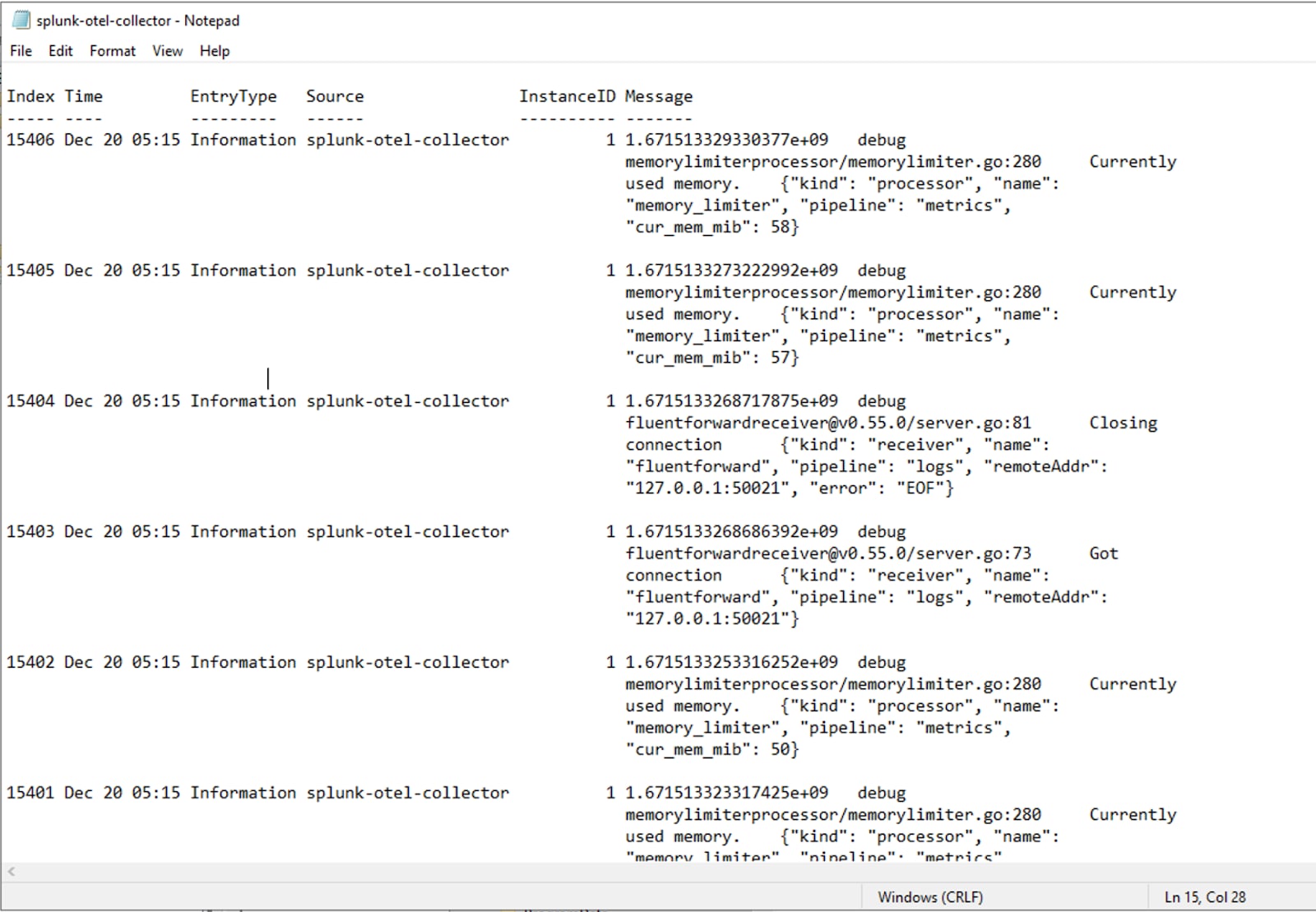Open the Help menu
Screen dimensions: 1316x912
[x=215, y=51]
